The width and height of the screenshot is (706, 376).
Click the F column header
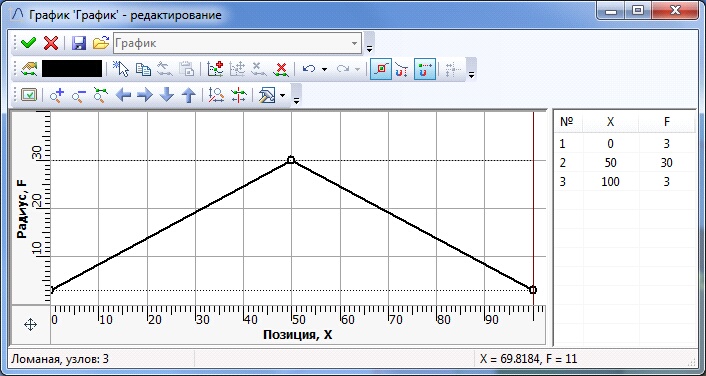666,122
